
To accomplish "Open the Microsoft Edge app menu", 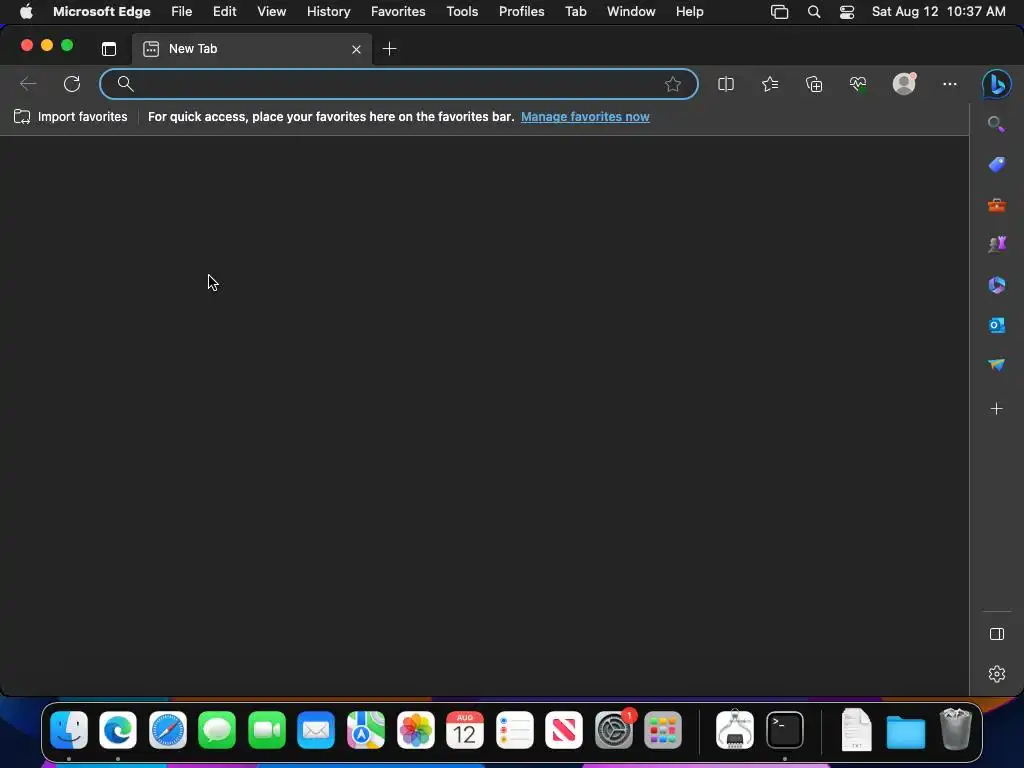I will pyautogui.click(x=102, y=12).
